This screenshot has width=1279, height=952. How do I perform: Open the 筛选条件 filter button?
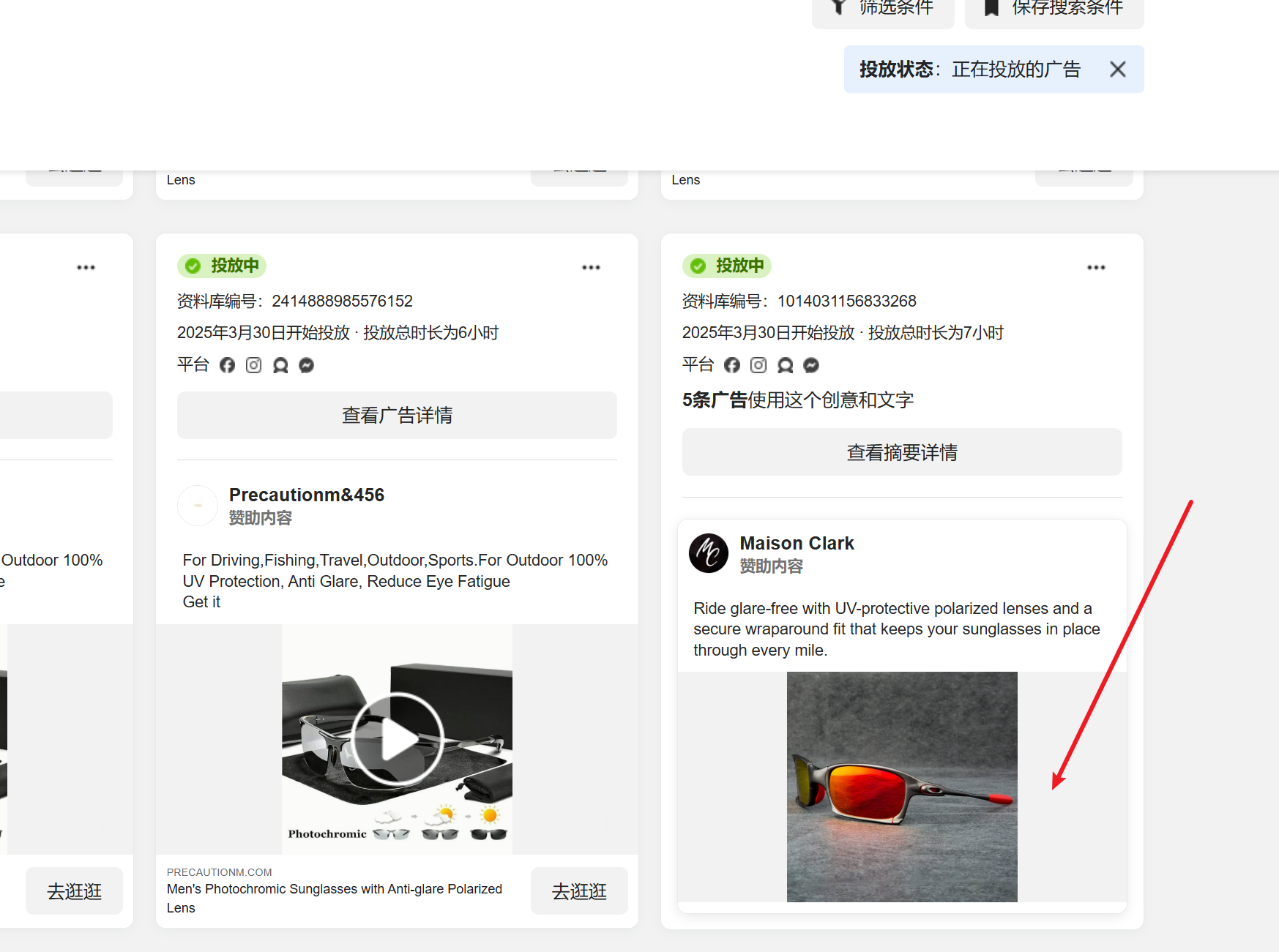pyautogui.click(x=883, y=9)
